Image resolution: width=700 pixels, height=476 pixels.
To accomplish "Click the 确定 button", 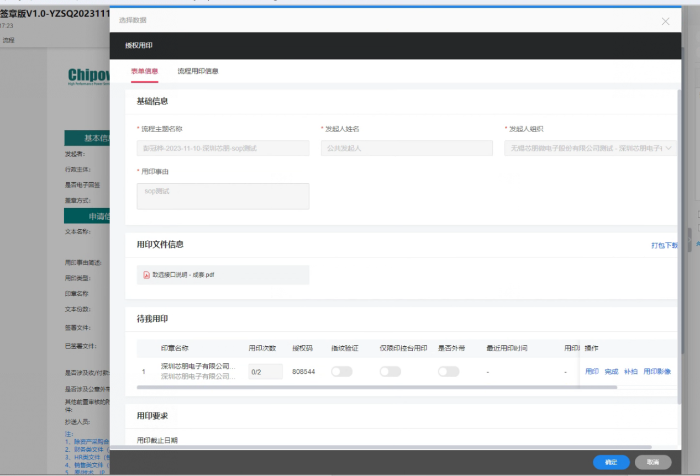I will pos(611,462).
